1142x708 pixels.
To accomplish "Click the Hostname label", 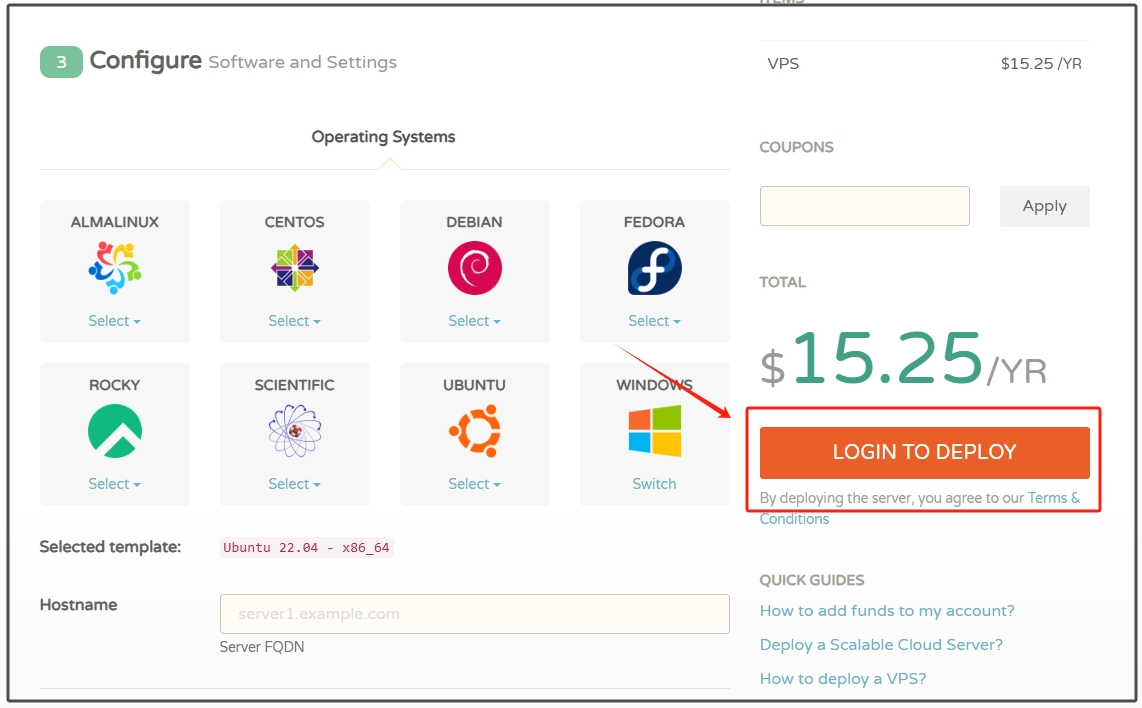I will point(78,605).
